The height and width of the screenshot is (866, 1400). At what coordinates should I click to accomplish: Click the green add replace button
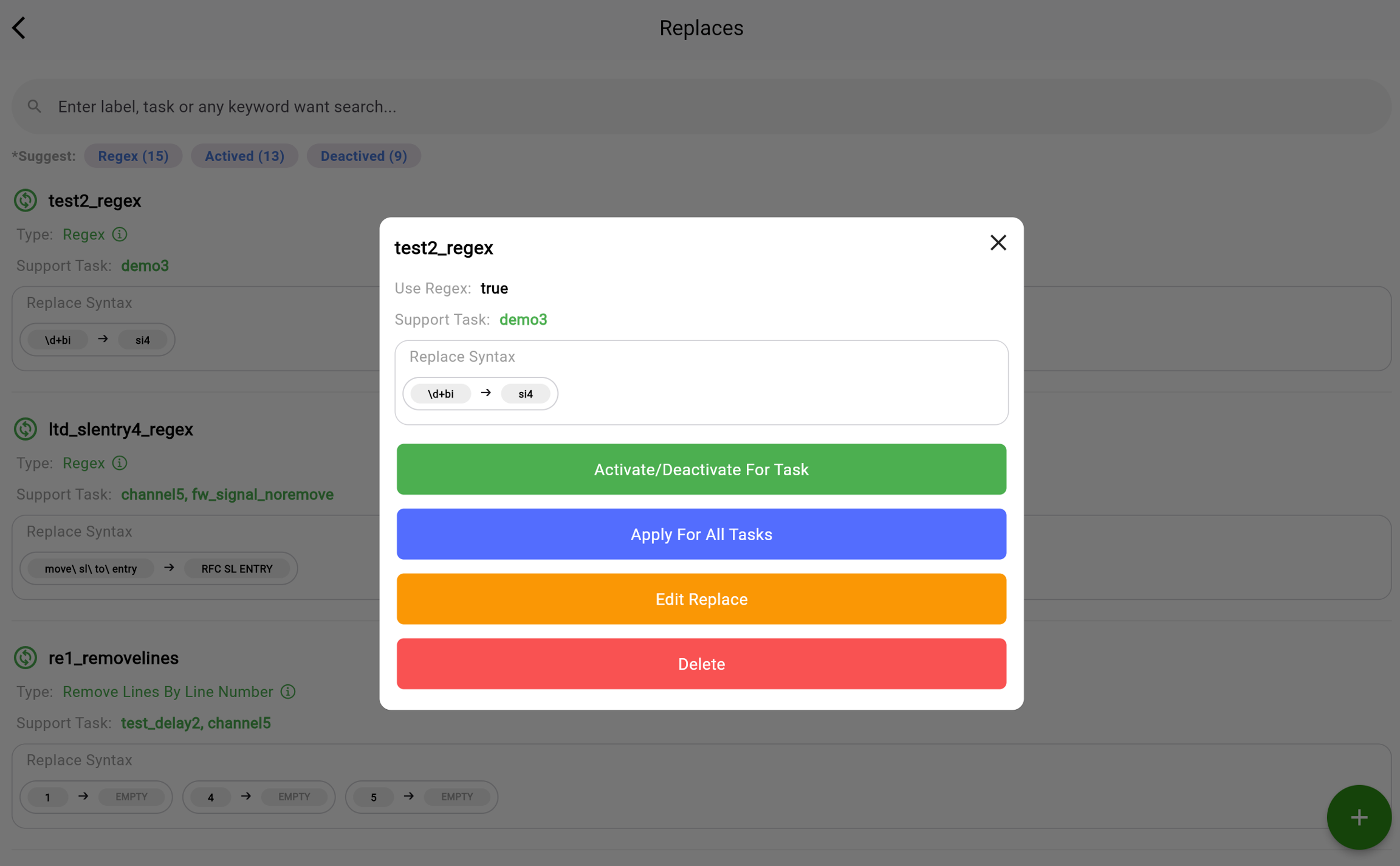tap(1359, 817)
